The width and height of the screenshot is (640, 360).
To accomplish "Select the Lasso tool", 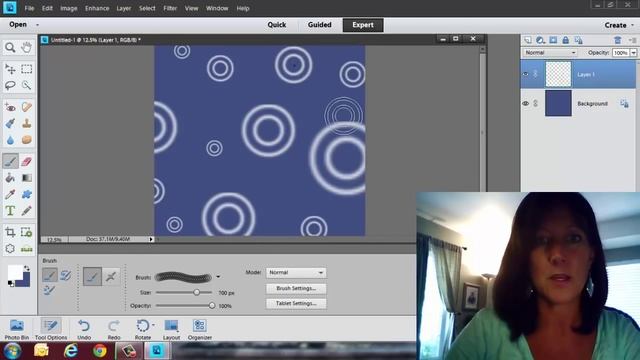I will coord(10,85).
